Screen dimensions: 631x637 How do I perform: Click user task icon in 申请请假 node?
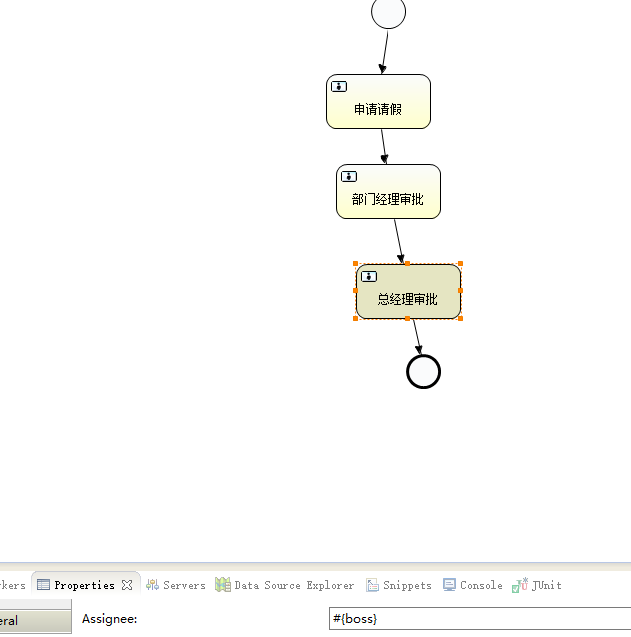pos(339,87)
